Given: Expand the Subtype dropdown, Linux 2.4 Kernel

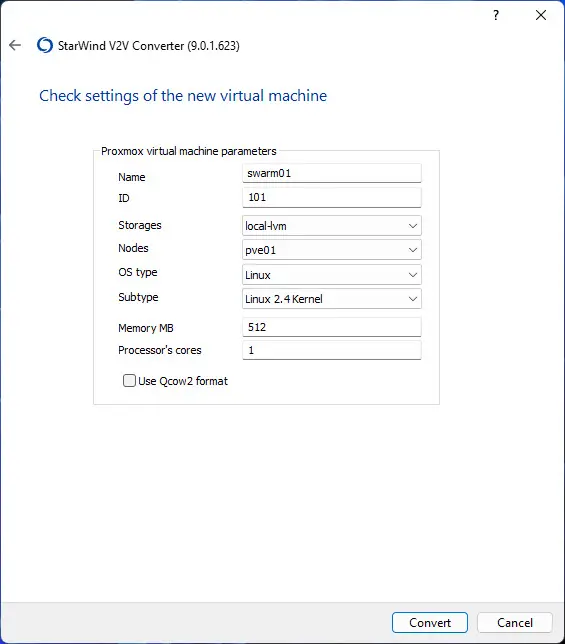Looking at the screenshot, I should click(x=332, y=299).
